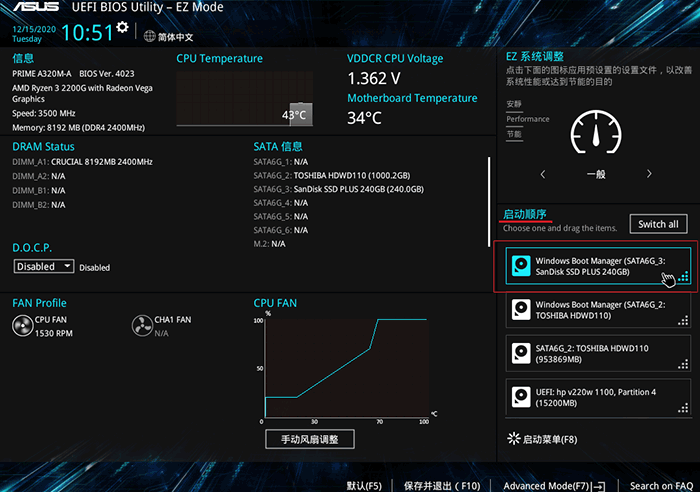Click the CPU FAN curve graph
The width and height of the screenshot is (700, 492).
[x=346, y=367]
